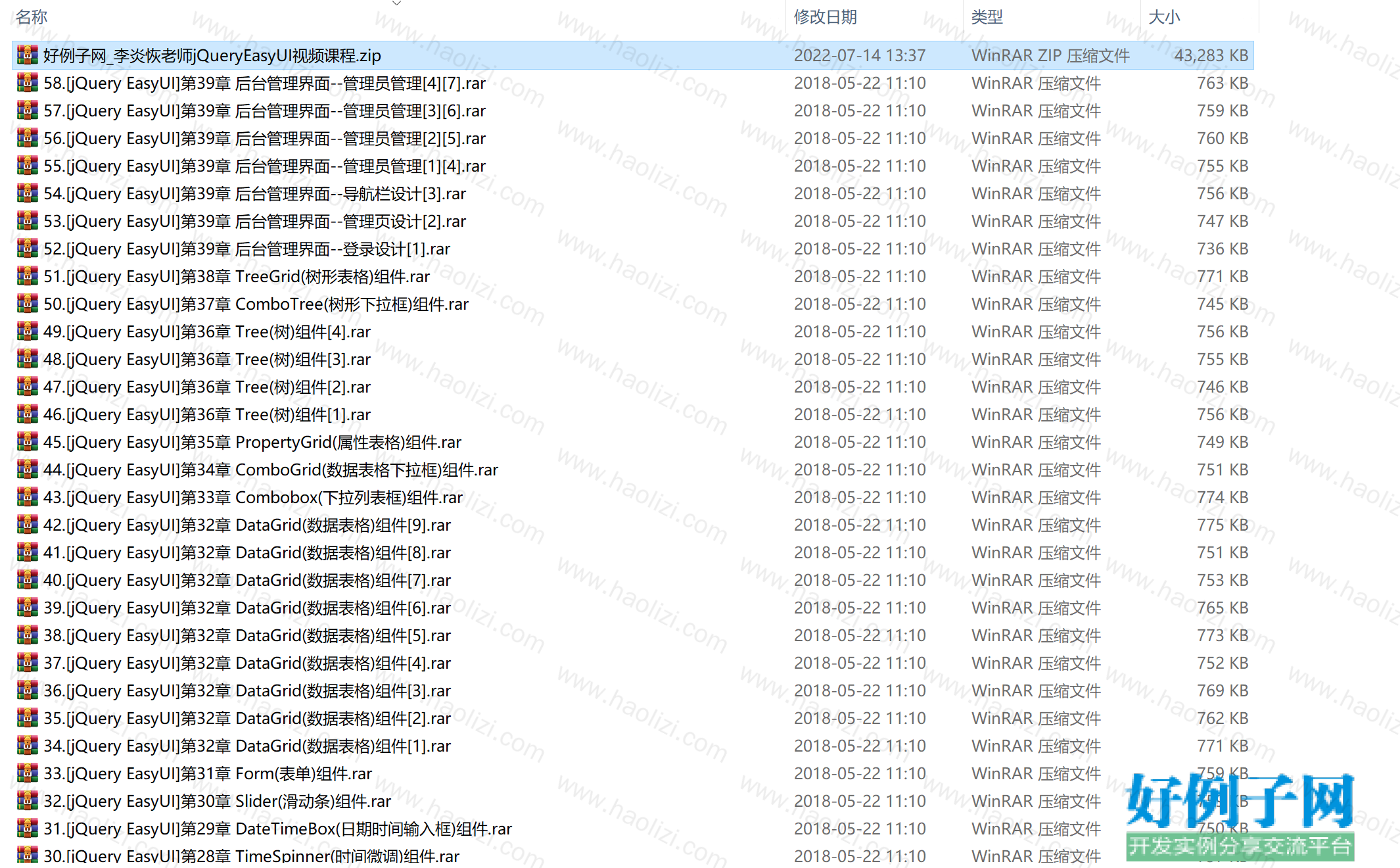Image resolution: width=1400 pixels, height=868 pixels.
Task: Select file name 45.[jQuery EasyUI]第35章 PropertyGrid(属性表格)组件.rar
Action: [252, 442]
